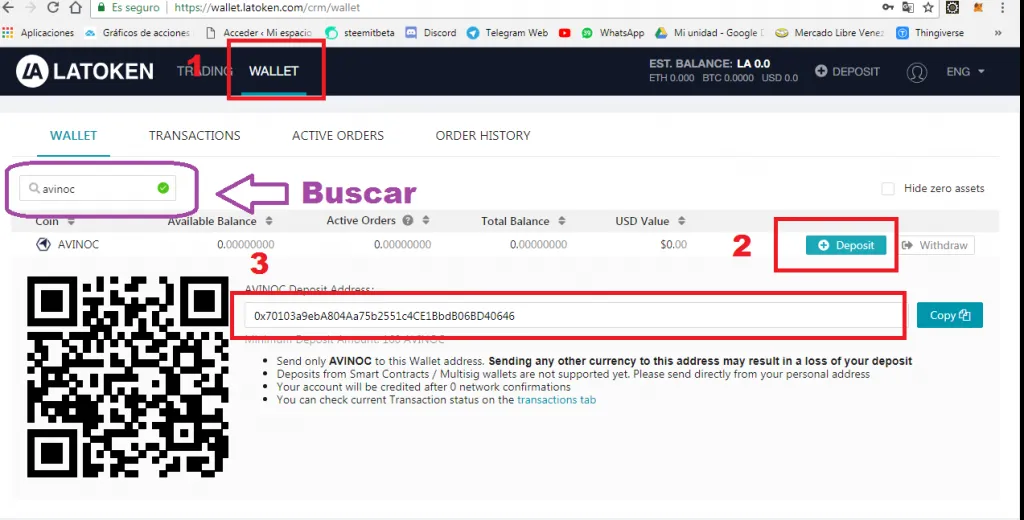The width and height of the screenshot is (1024, 520).
Task: Open the Mi unidad Google Drive bookmark
Action: click(x=710, y=33)
